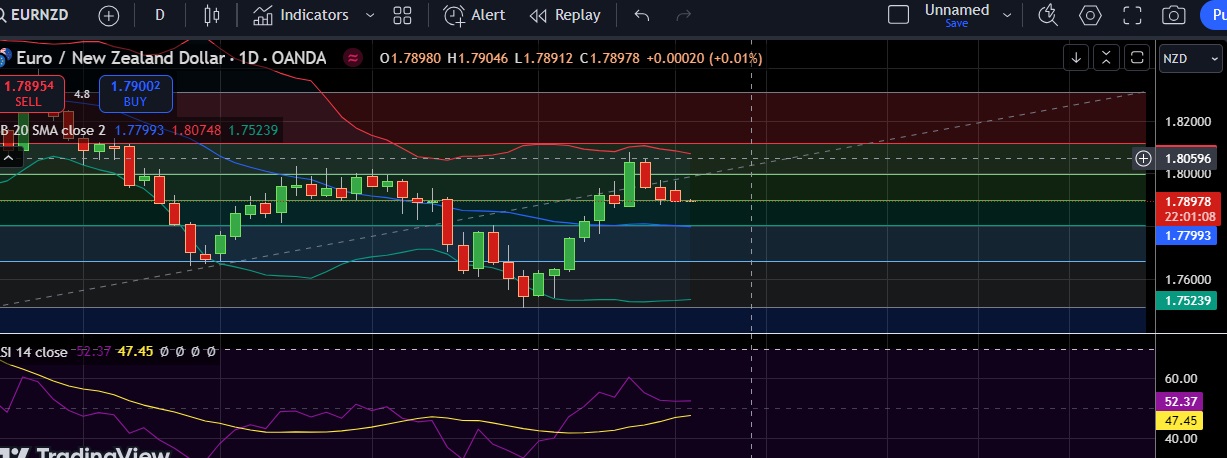The image size is (1227, 458).
Task: Click the BUY 1.79002 button
Action: (x=136, y=93)
